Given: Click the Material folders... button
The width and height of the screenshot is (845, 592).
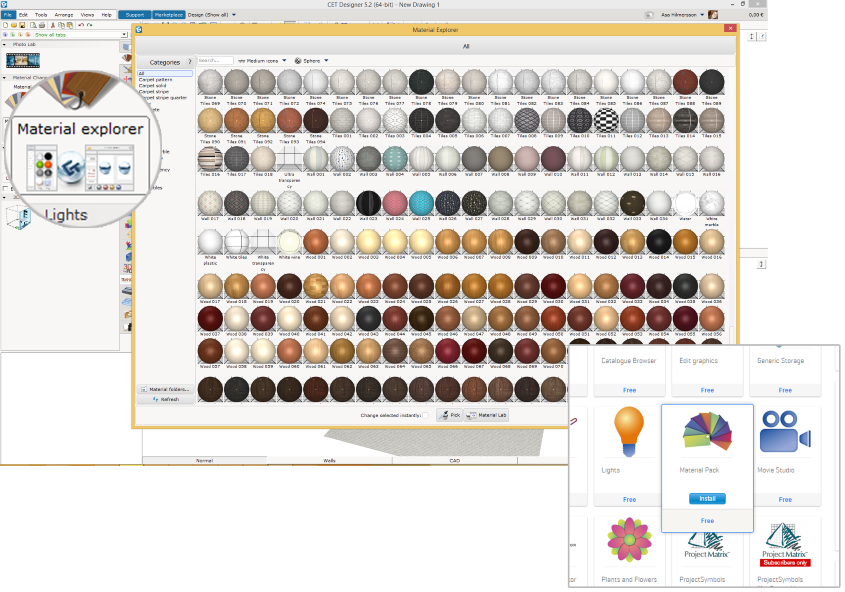Looking at the screenshot, I should 165,389.
